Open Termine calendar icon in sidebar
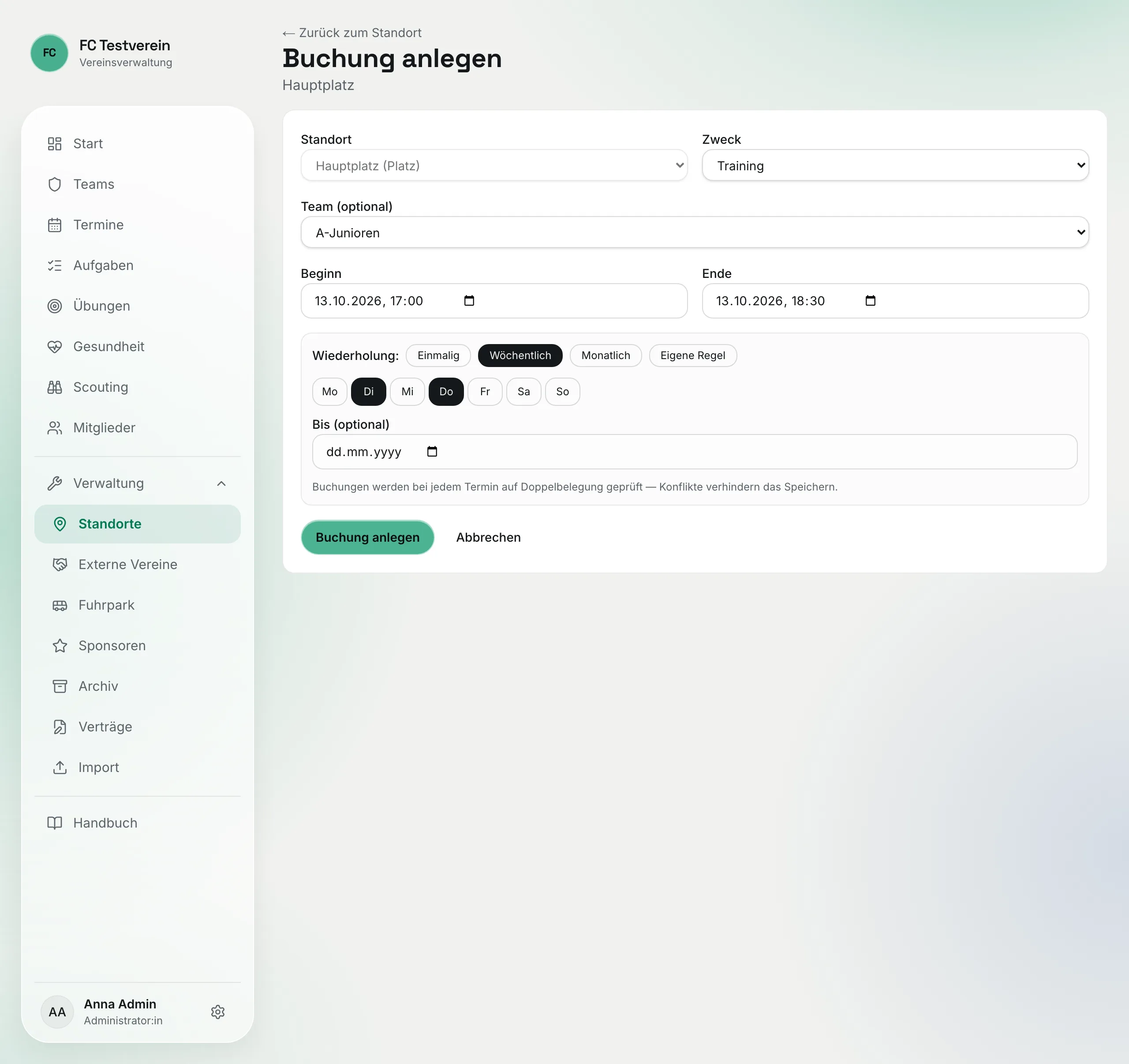This screenshot has width=1129, height=1064. click(x=55, y=225)
